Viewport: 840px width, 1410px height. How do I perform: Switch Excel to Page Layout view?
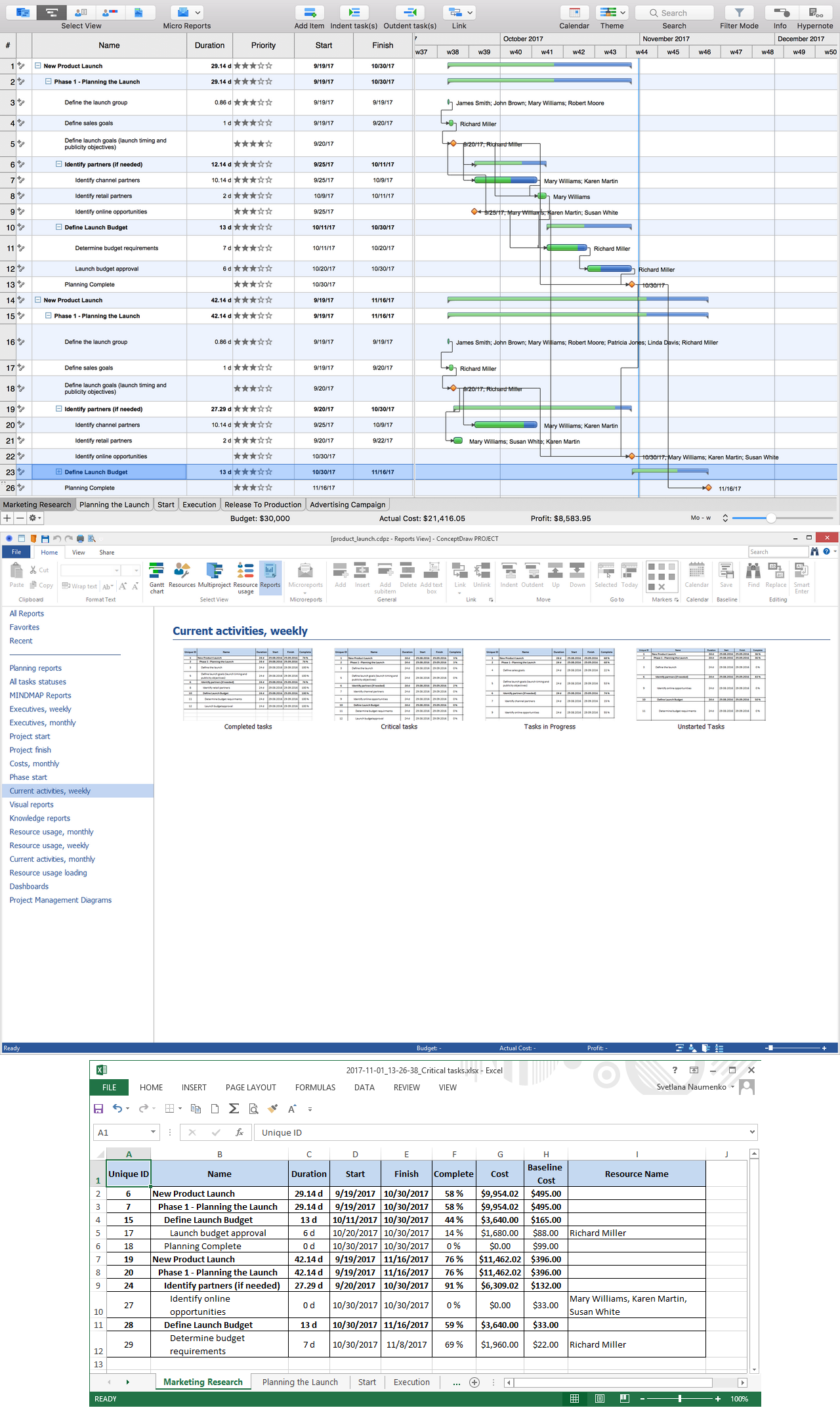[x=600, y=1399]
